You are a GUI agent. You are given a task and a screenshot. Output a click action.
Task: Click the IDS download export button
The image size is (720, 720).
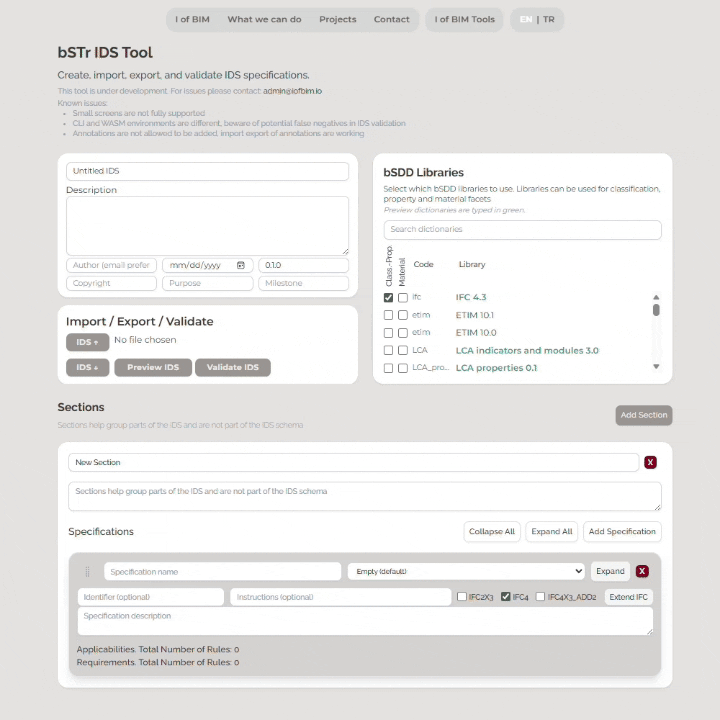(87, 367)
